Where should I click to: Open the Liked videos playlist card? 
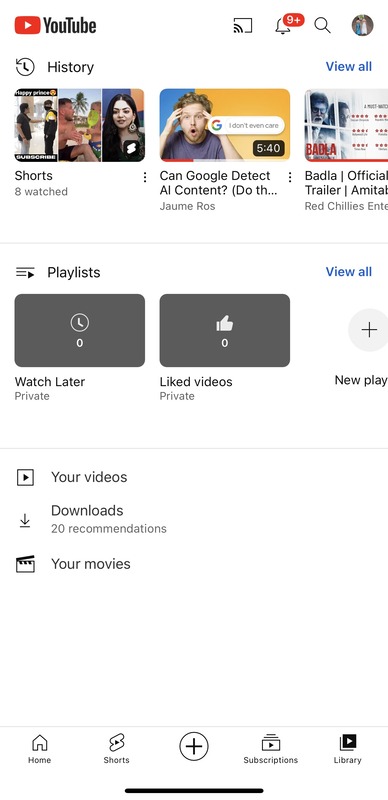[x=225, y=330]
